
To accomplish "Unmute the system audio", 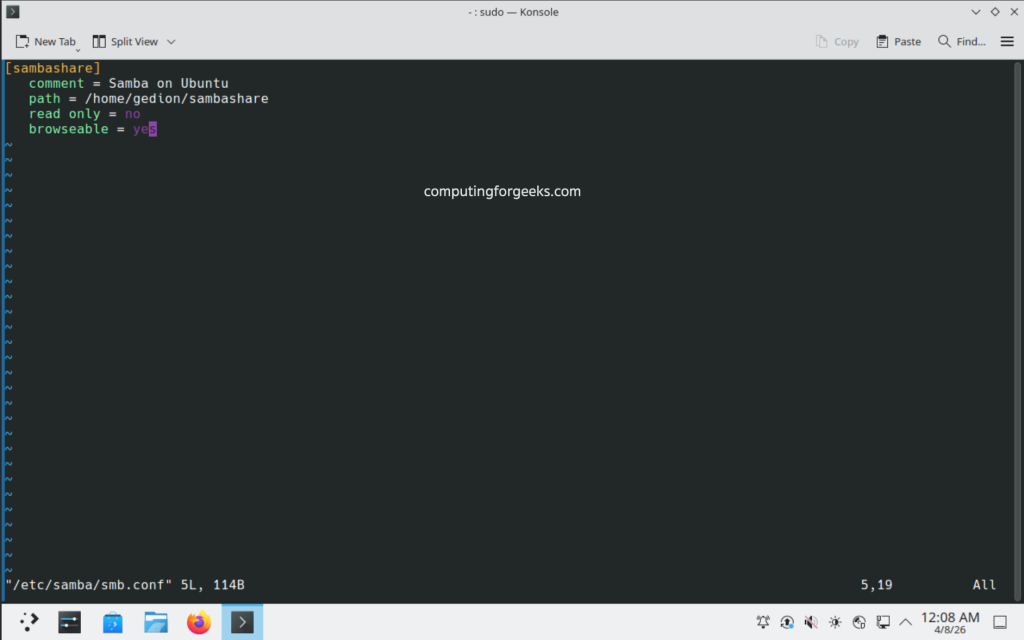I will tap(810, 621).
